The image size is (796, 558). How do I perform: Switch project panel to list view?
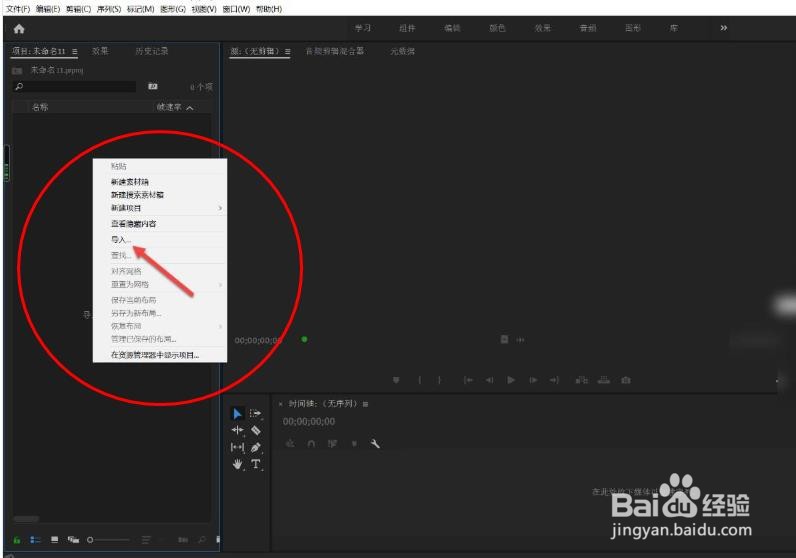35,540
